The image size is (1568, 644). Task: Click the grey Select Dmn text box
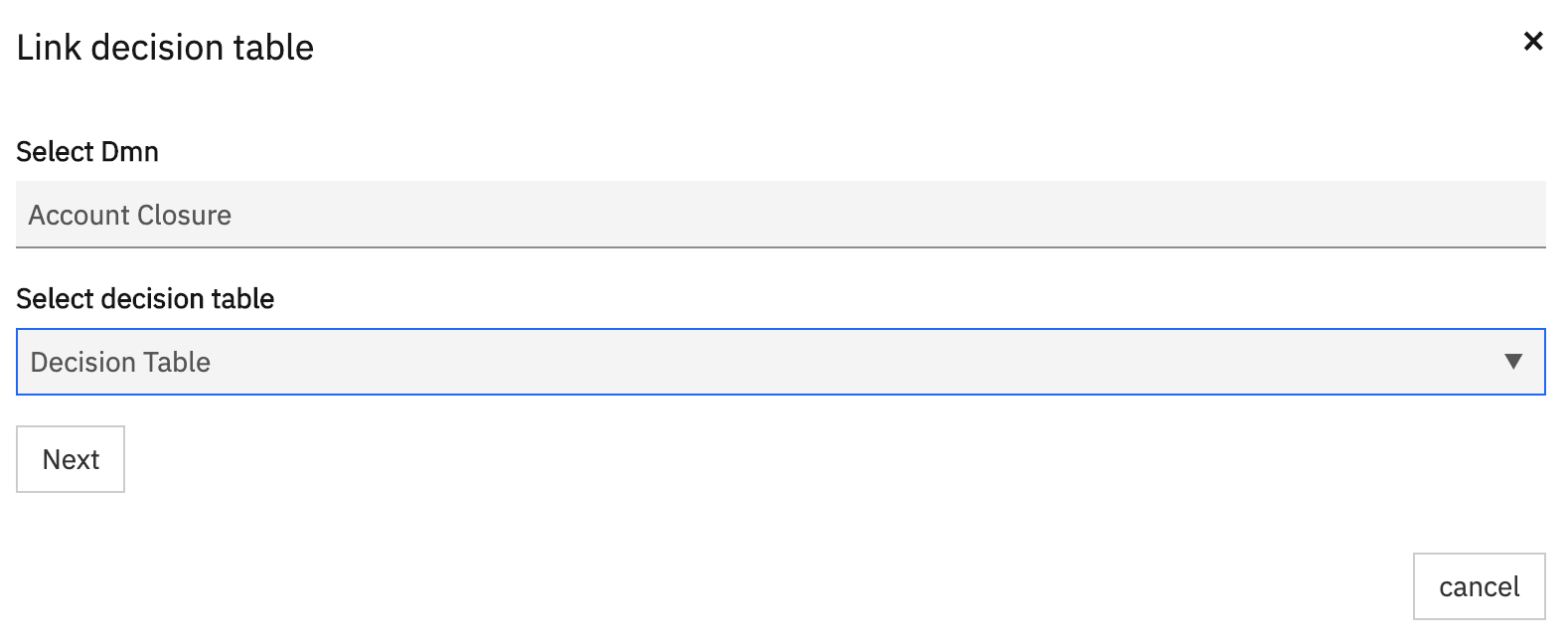(x=780, y=215)
